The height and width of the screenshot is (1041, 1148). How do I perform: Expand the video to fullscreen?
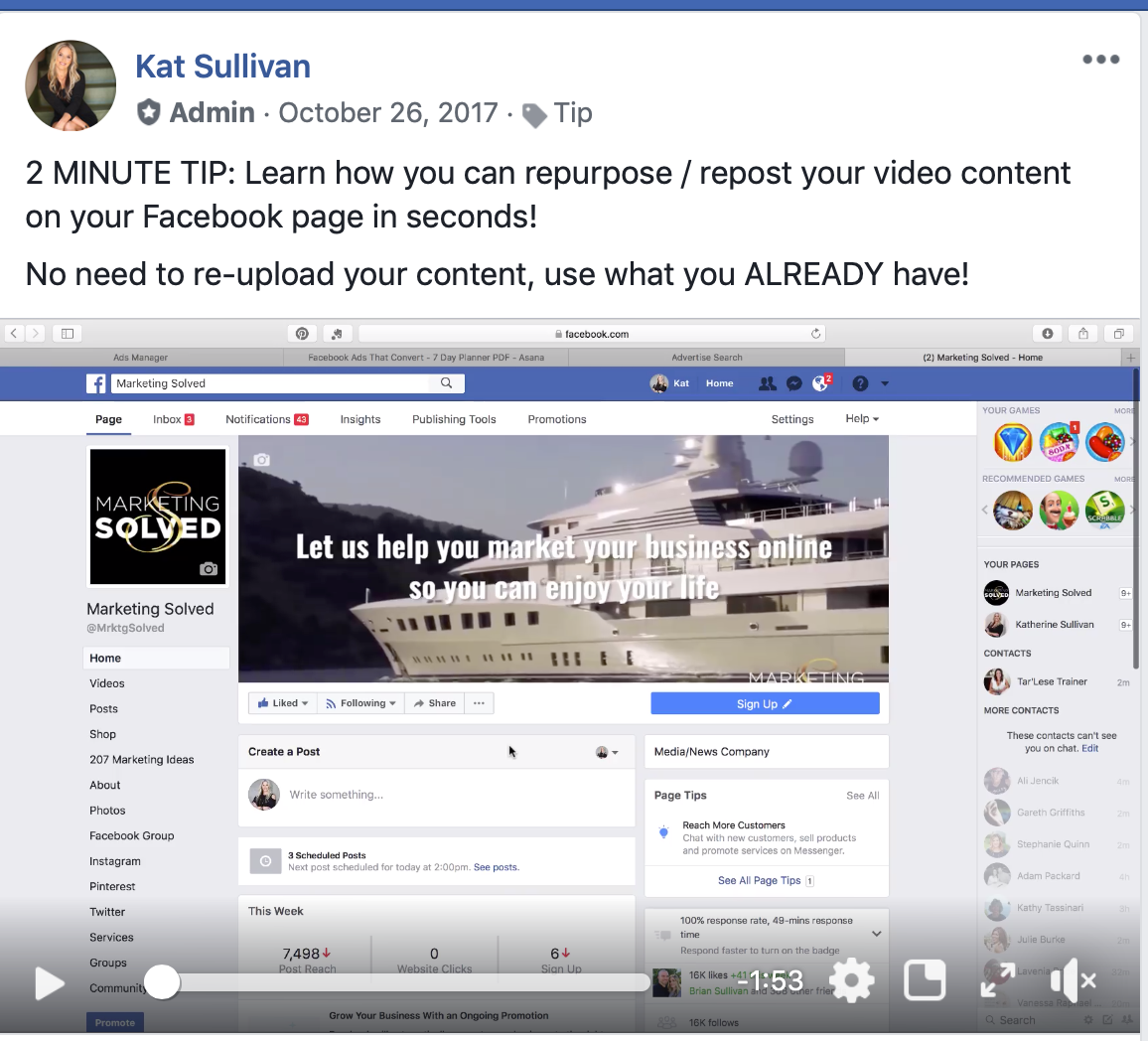click(x=997, y=980)
